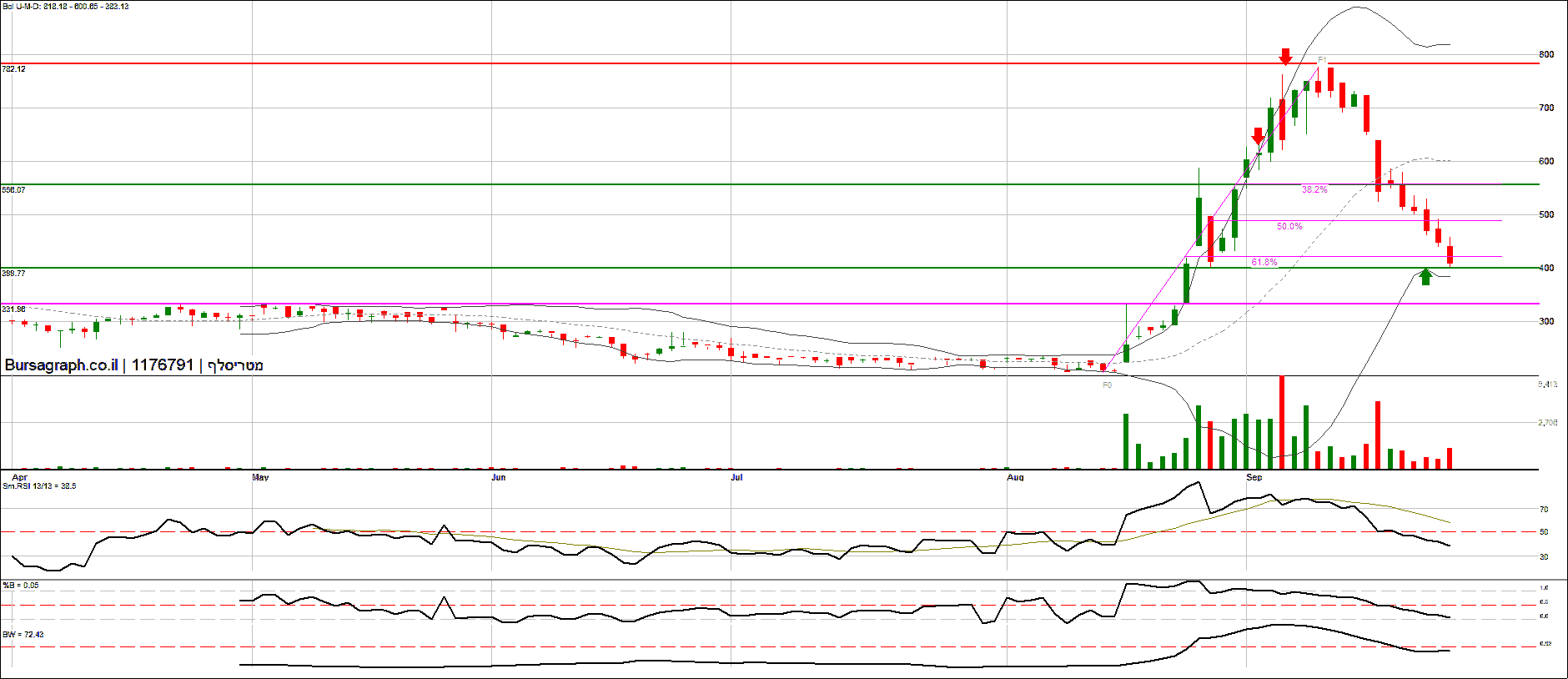Select the 61.8% Fibonacci level label
The height and width of the screenshot is (679, 1568).
tap(1264, 263)
